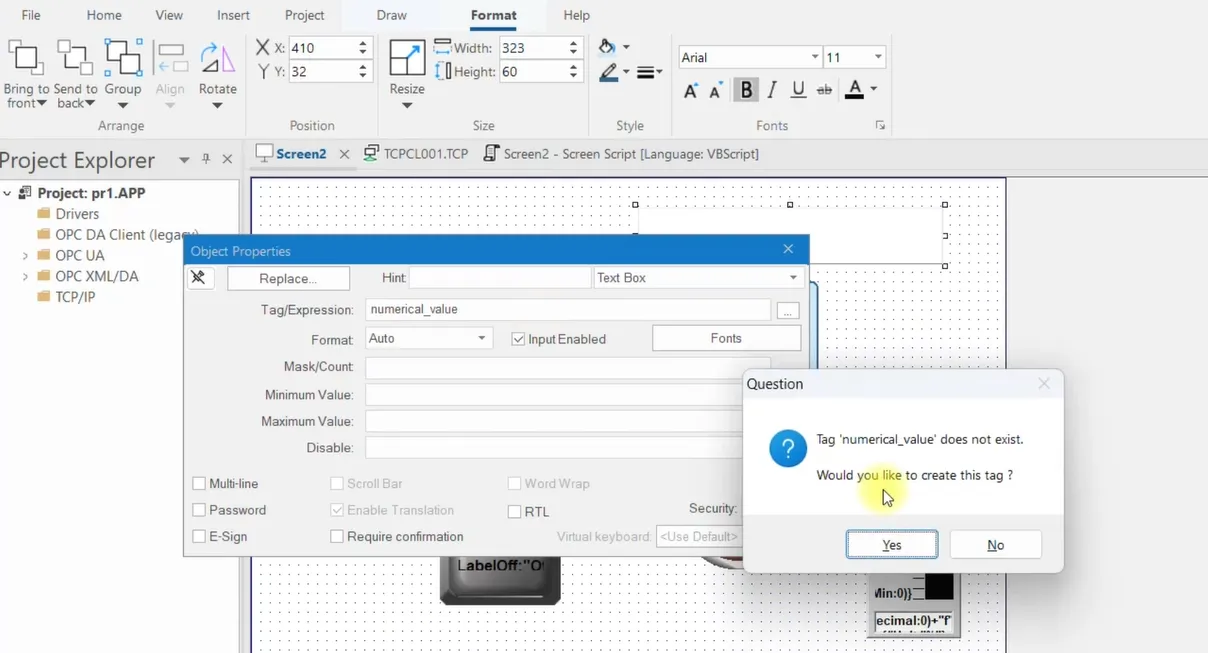Click the Resize icon

tap(407, 58)
